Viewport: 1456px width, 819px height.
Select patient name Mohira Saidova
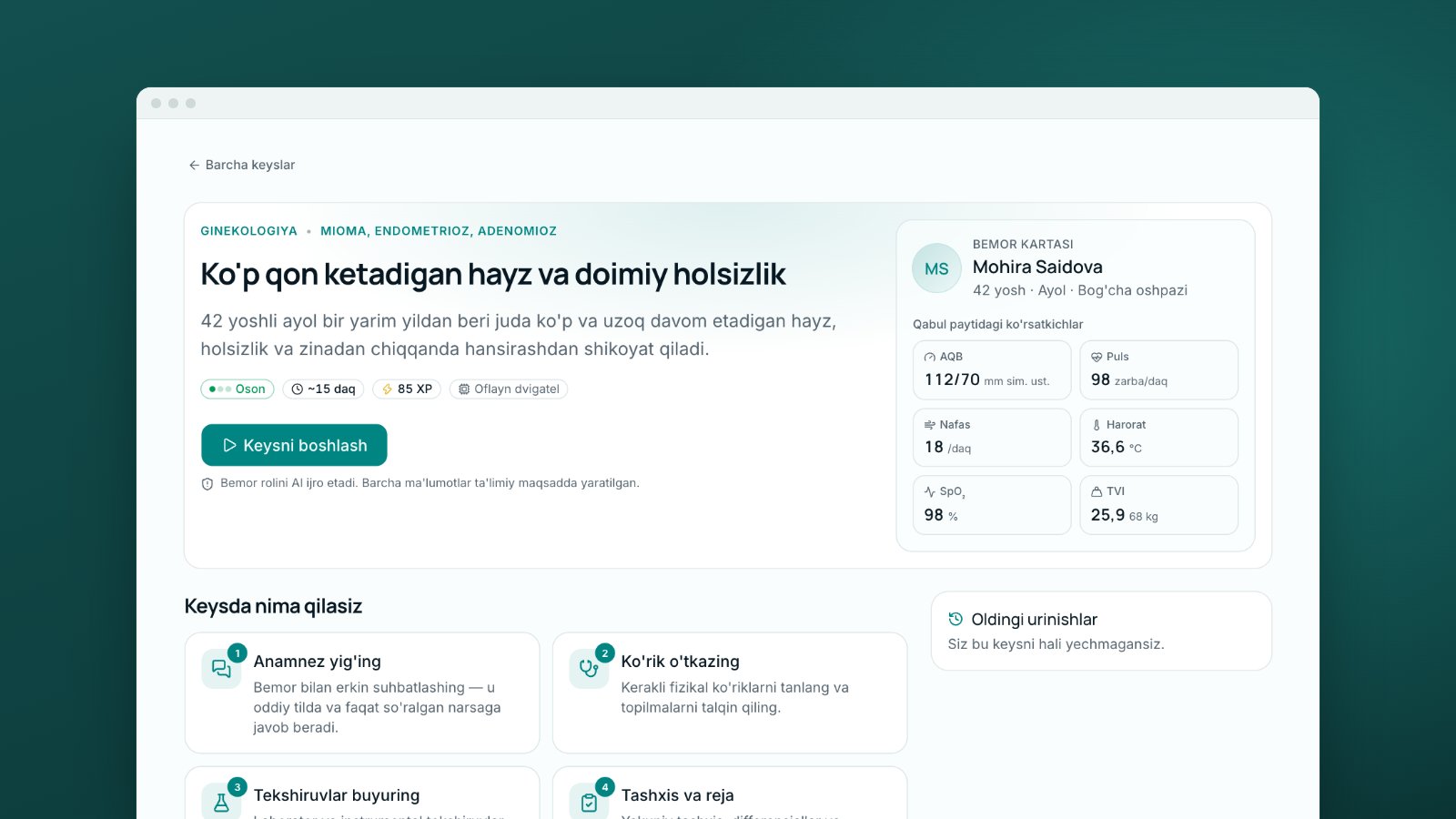coord(1037,267)
